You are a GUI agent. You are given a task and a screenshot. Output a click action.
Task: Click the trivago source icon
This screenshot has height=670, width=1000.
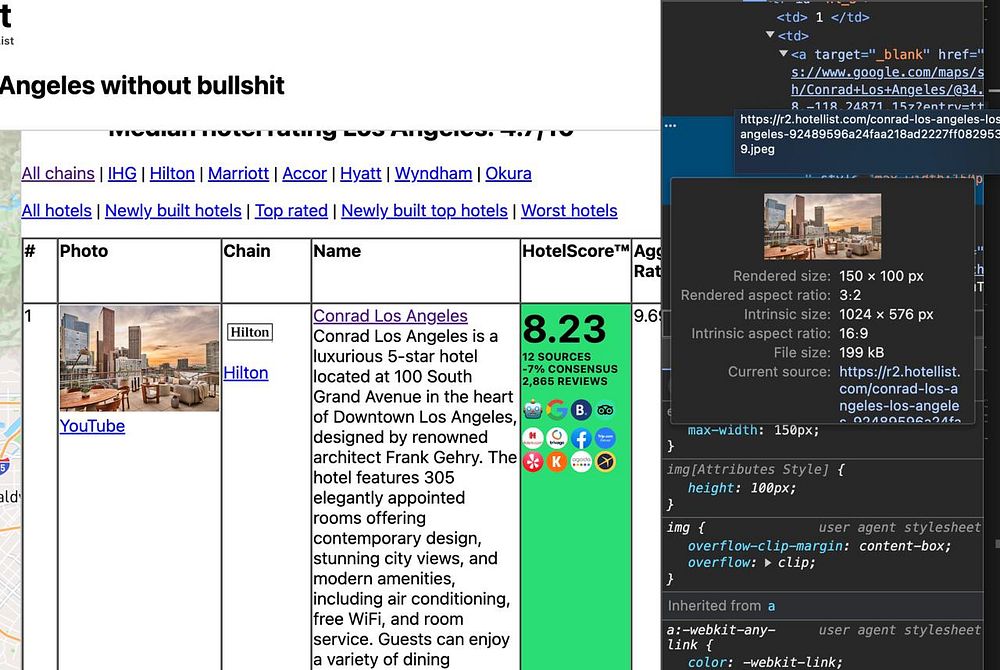point(557,438)
